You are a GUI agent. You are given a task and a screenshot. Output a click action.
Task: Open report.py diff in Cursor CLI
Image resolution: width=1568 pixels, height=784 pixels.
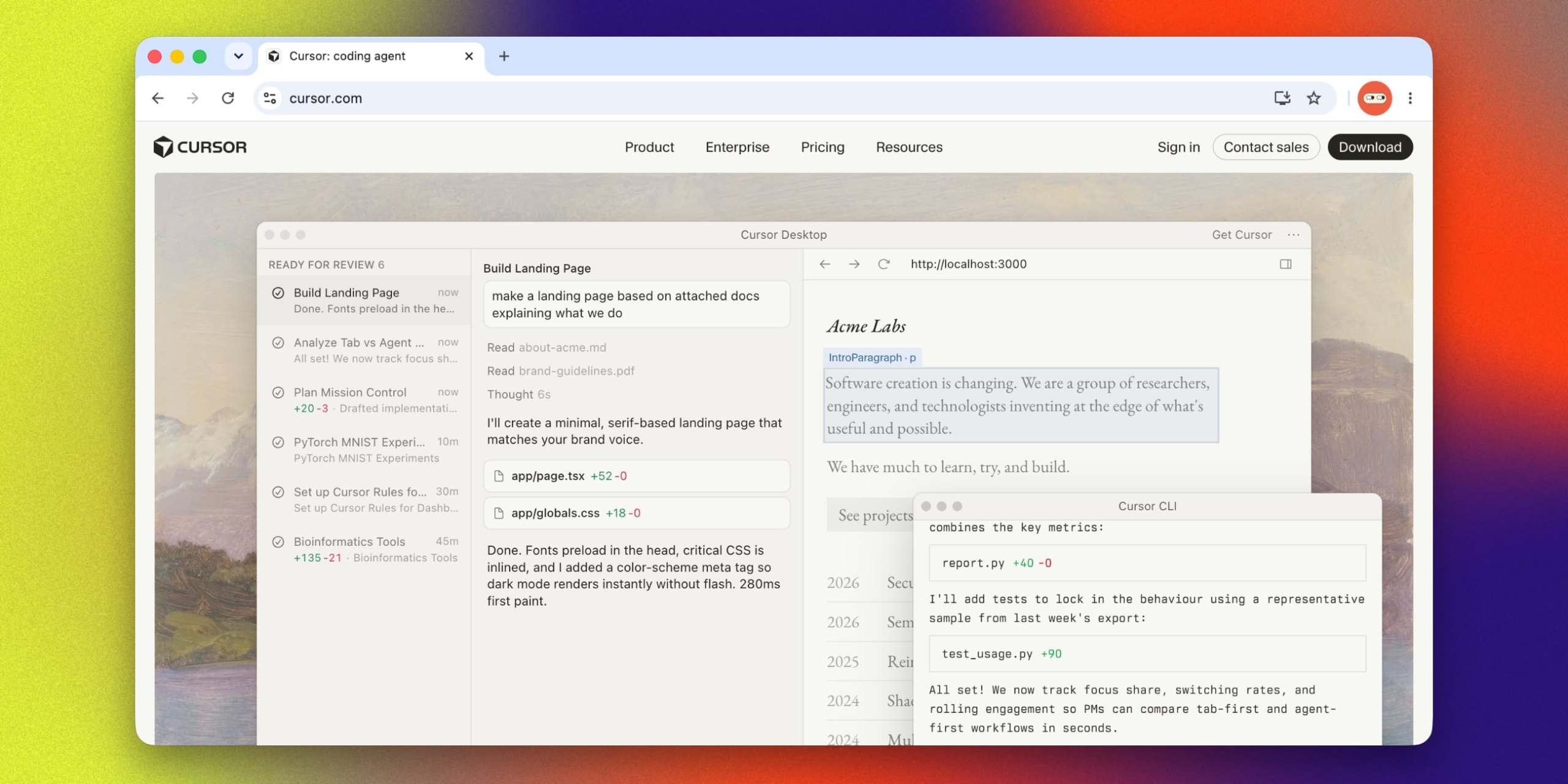(1147, 563)
